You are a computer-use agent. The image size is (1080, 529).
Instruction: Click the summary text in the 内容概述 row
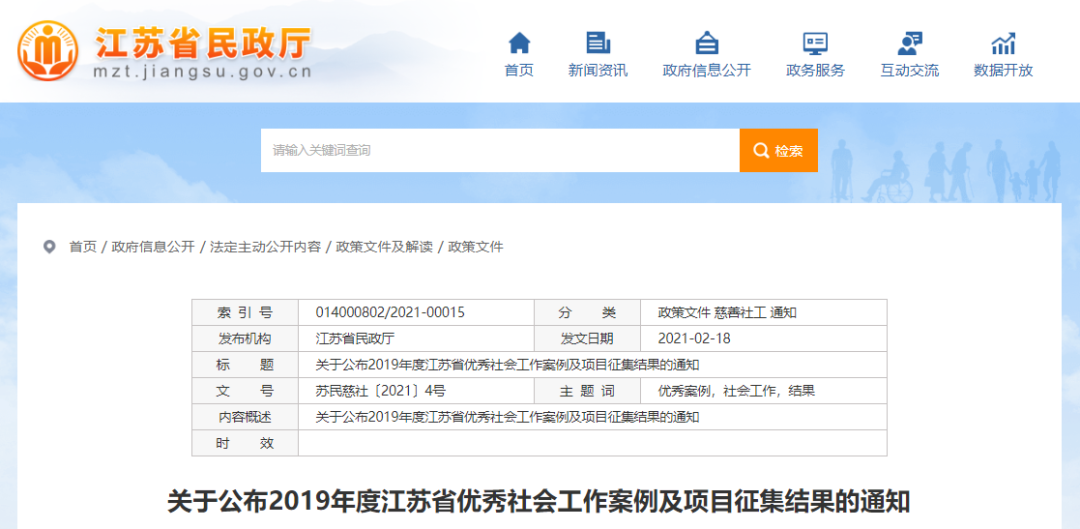(x=508, y=417)
